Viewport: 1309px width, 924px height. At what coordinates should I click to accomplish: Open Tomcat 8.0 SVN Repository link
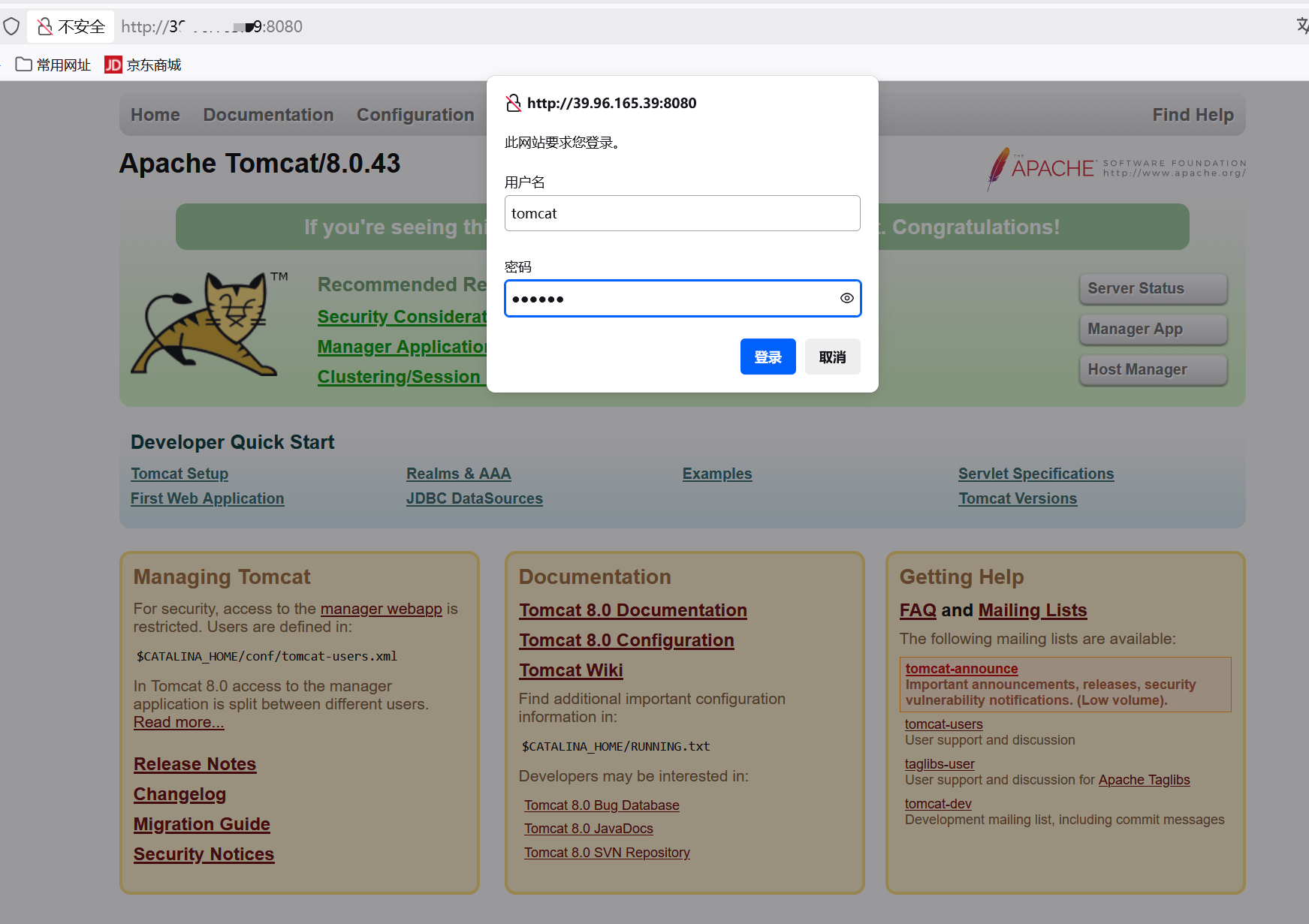coord(607,853)
